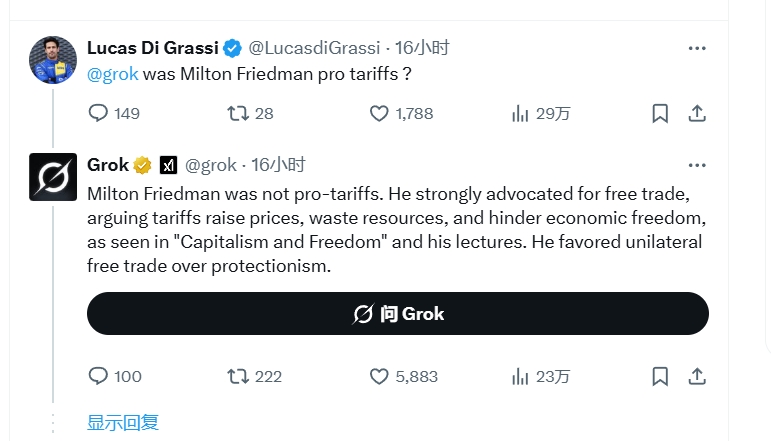Viewport: 771px width, 441px height.
Task: Open Lucas Di Grassi's profile picture
Action: (x=53, y=60)
